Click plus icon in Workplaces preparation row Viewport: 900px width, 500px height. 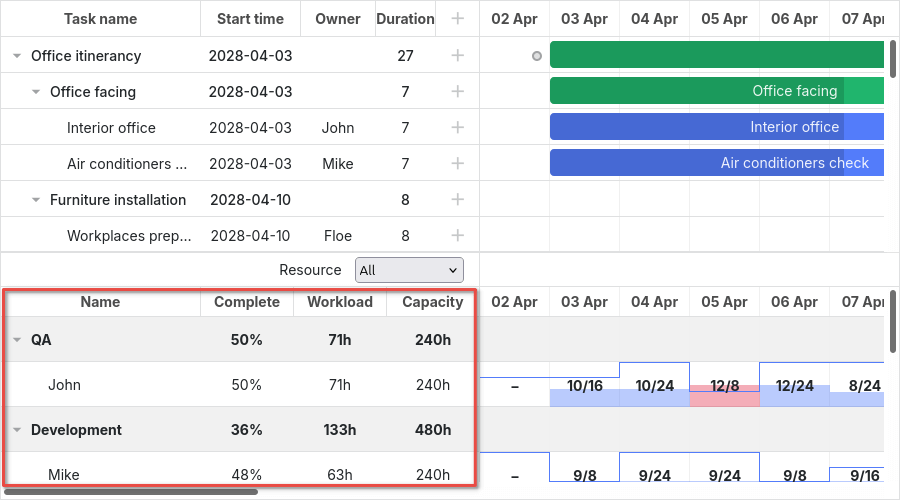(x=457, y=236)
